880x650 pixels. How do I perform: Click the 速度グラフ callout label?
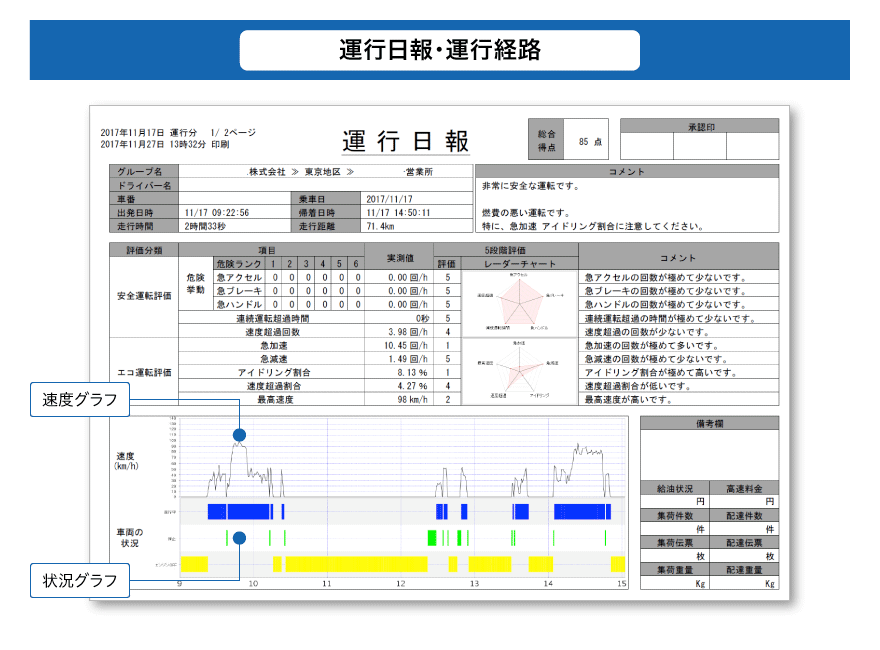pos(80,400)
